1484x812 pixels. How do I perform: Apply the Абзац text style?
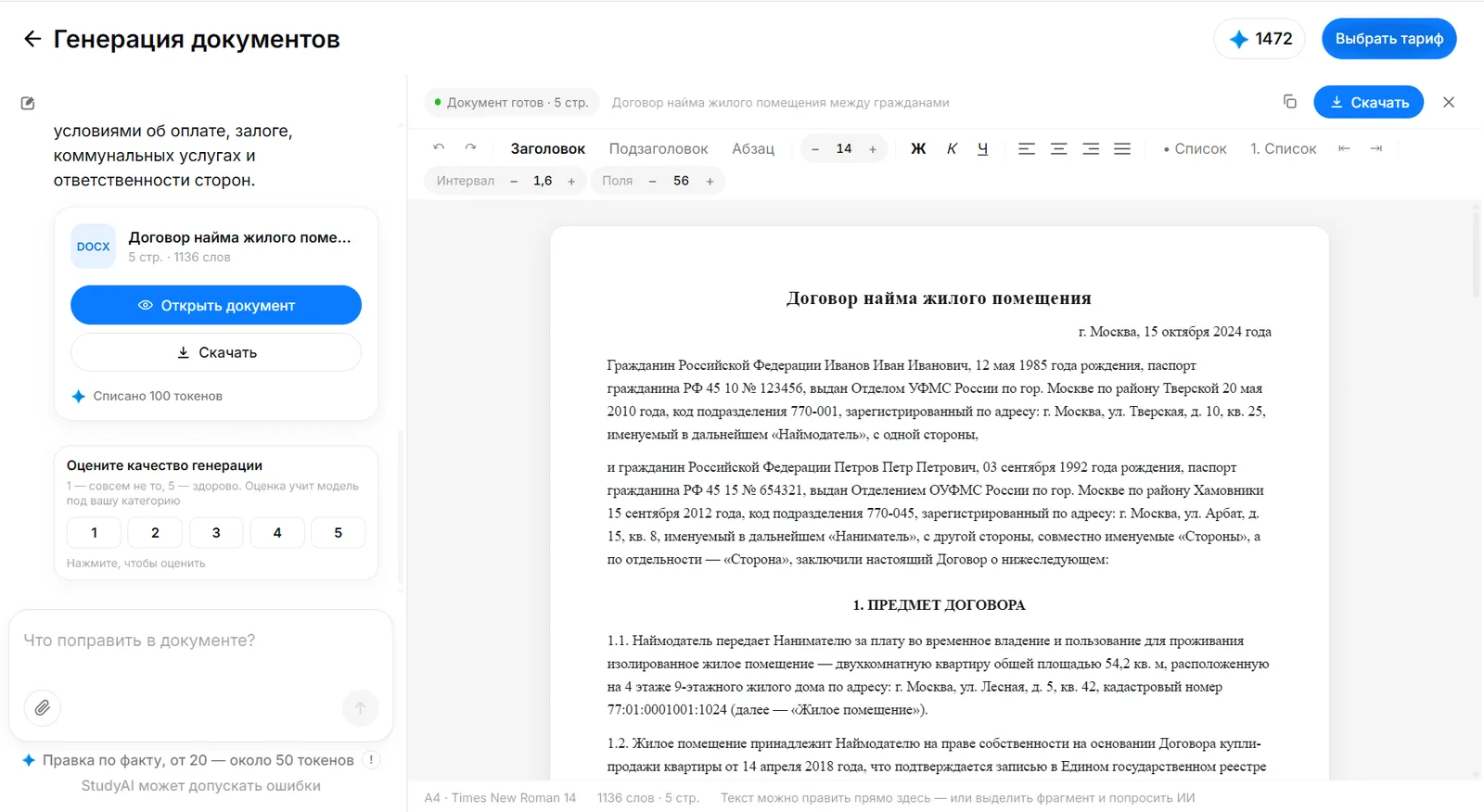pyautogui.click(x=753, y=148)
